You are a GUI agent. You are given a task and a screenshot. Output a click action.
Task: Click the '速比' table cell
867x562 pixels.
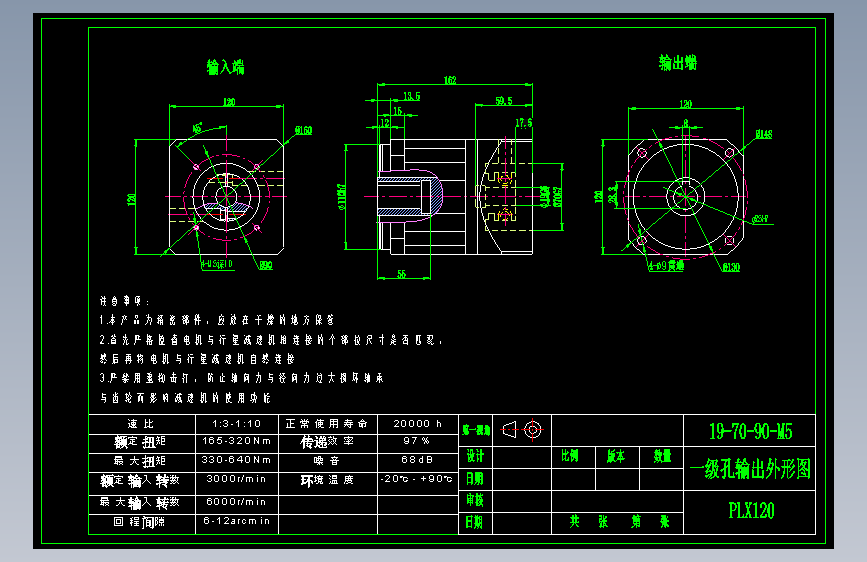click(142, 424)
